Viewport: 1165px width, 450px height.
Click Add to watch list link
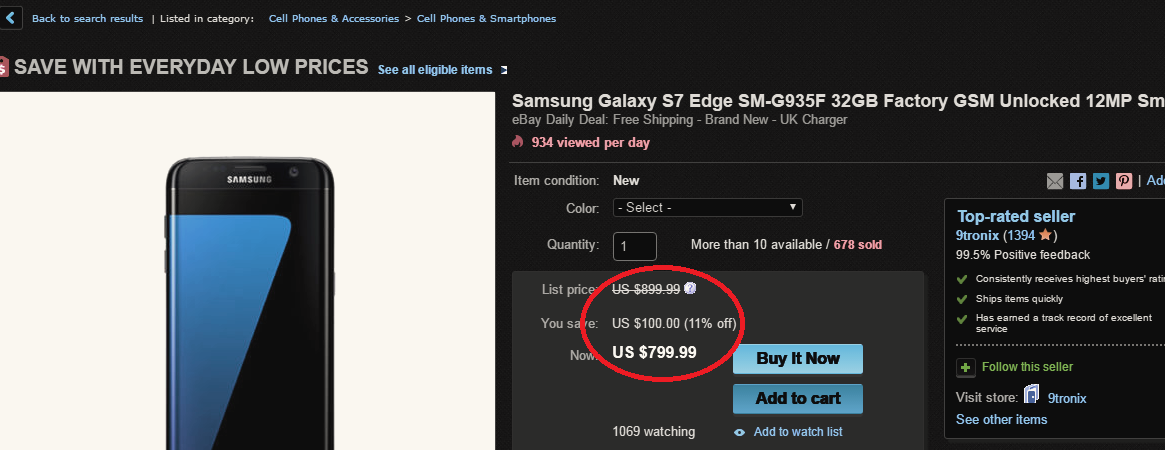(x=798, y=432)
